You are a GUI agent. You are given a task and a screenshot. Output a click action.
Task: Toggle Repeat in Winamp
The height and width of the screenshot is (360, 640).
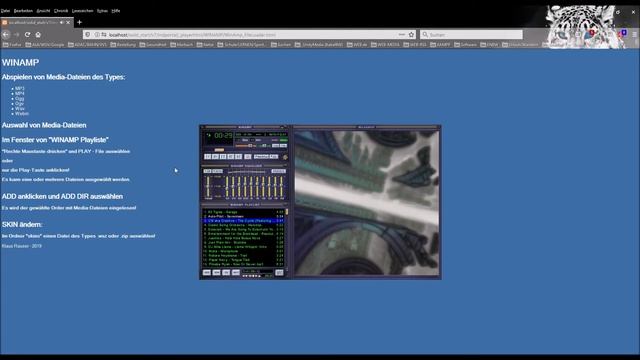click(274, 157)
